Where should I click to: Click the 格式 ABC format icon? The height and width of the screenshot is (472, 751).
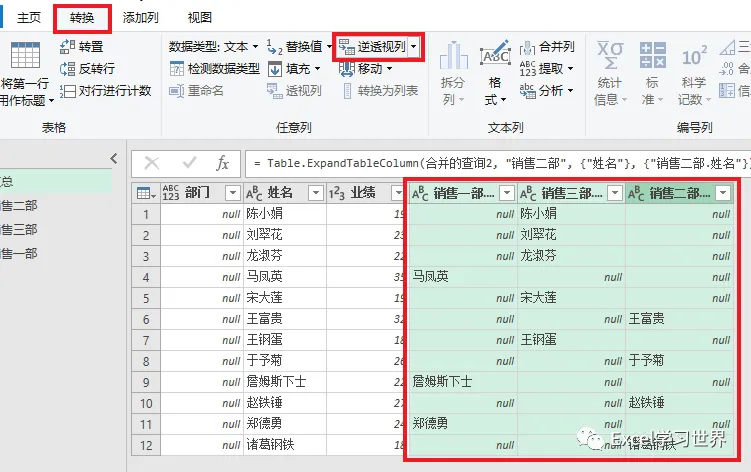click(496, 53)
